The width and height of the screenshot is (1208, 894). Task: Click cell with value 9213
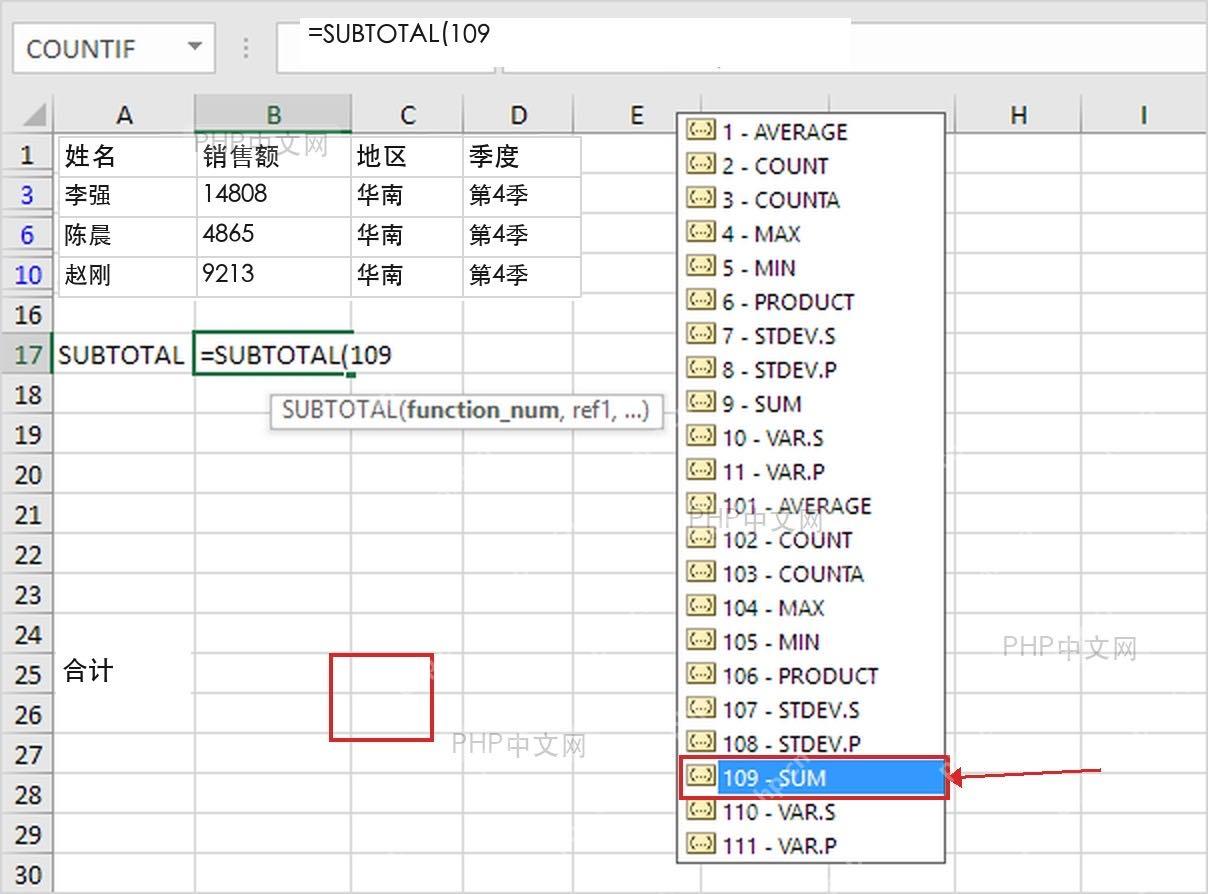tap(274, 277)
